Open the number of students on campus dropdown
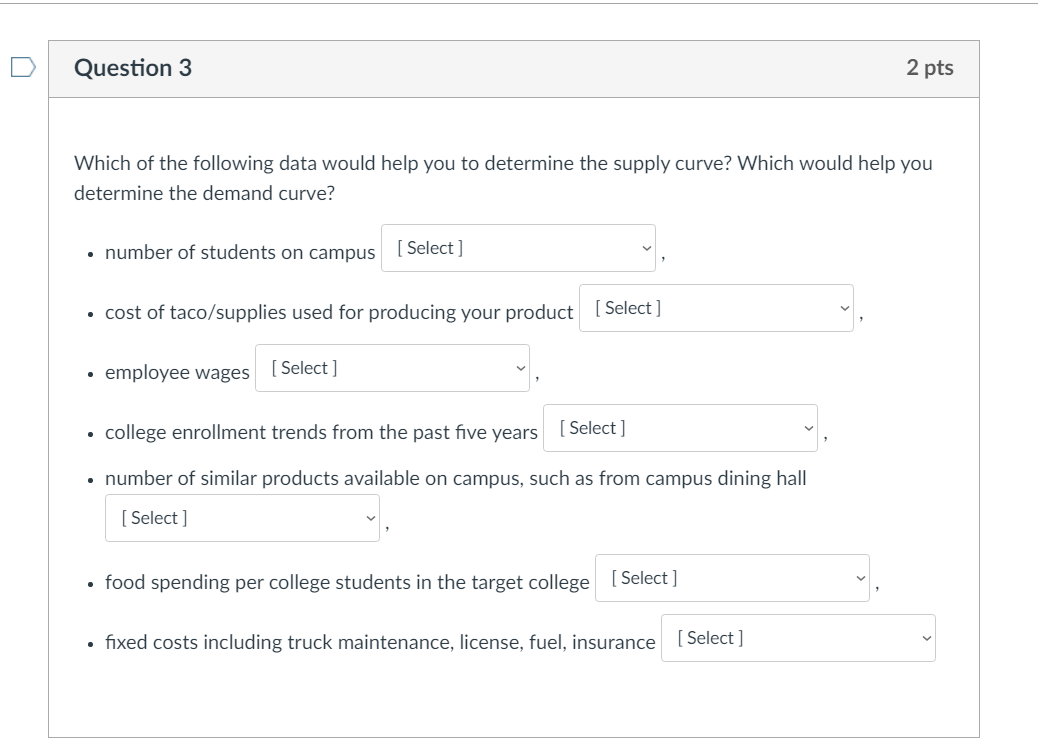 [518, 247]
